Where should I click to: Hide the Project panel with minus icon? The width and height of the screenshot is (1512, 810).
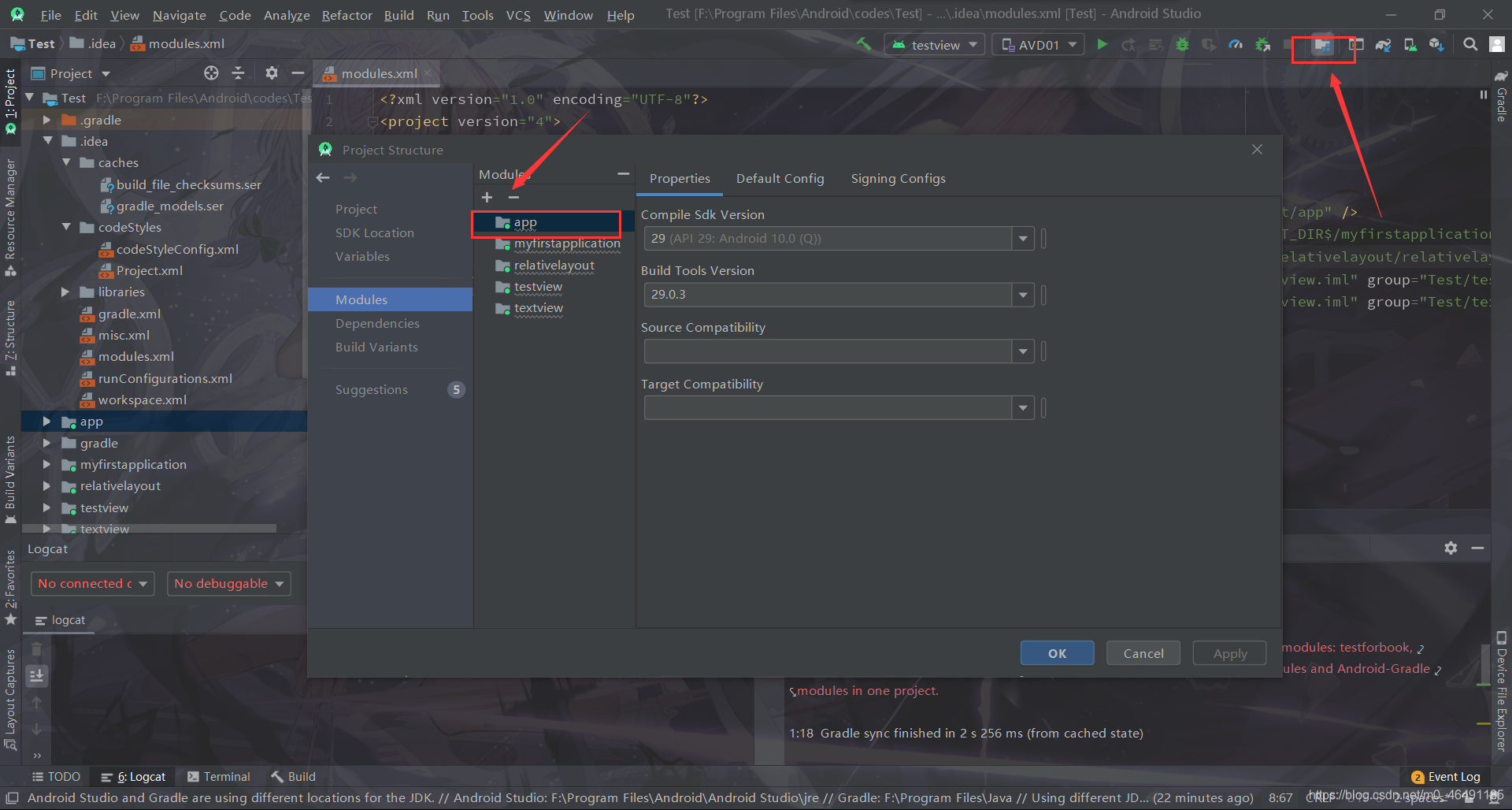298,73
